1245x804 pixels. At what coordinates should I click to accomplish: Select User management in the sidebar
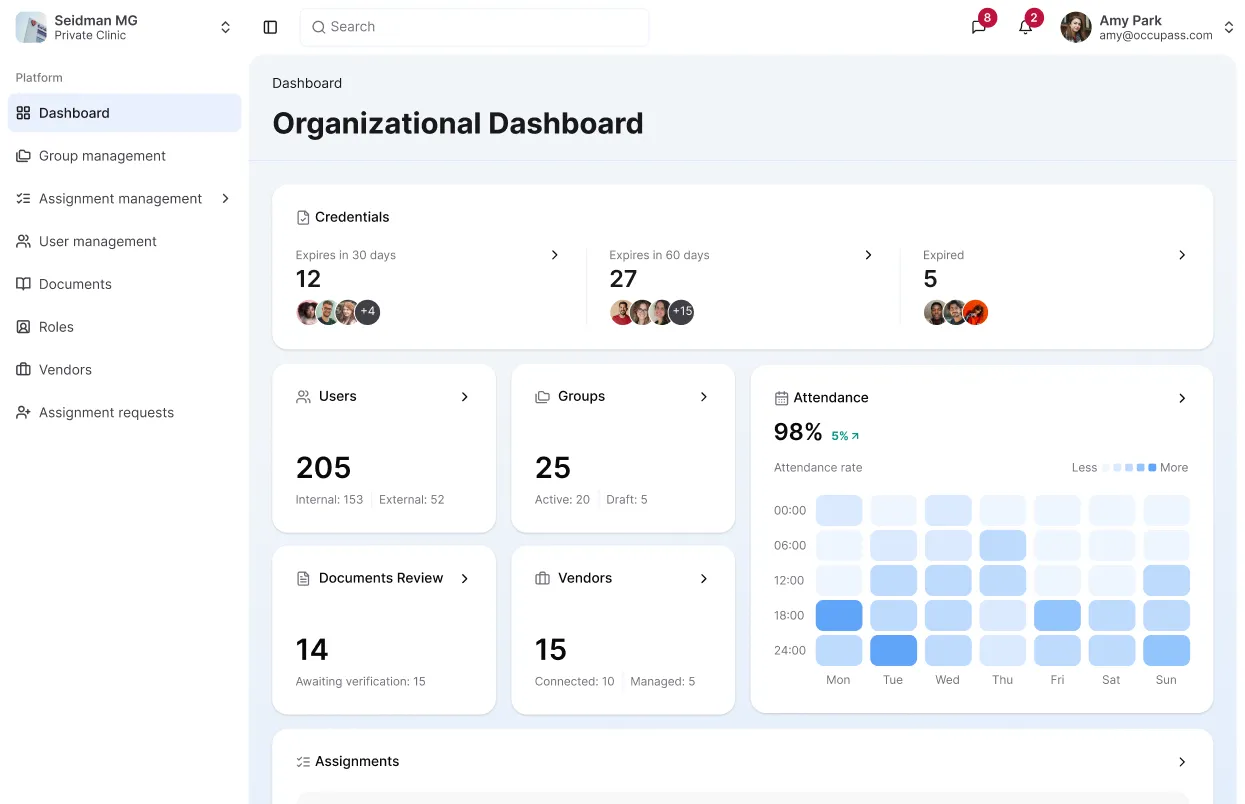point(98,242)
